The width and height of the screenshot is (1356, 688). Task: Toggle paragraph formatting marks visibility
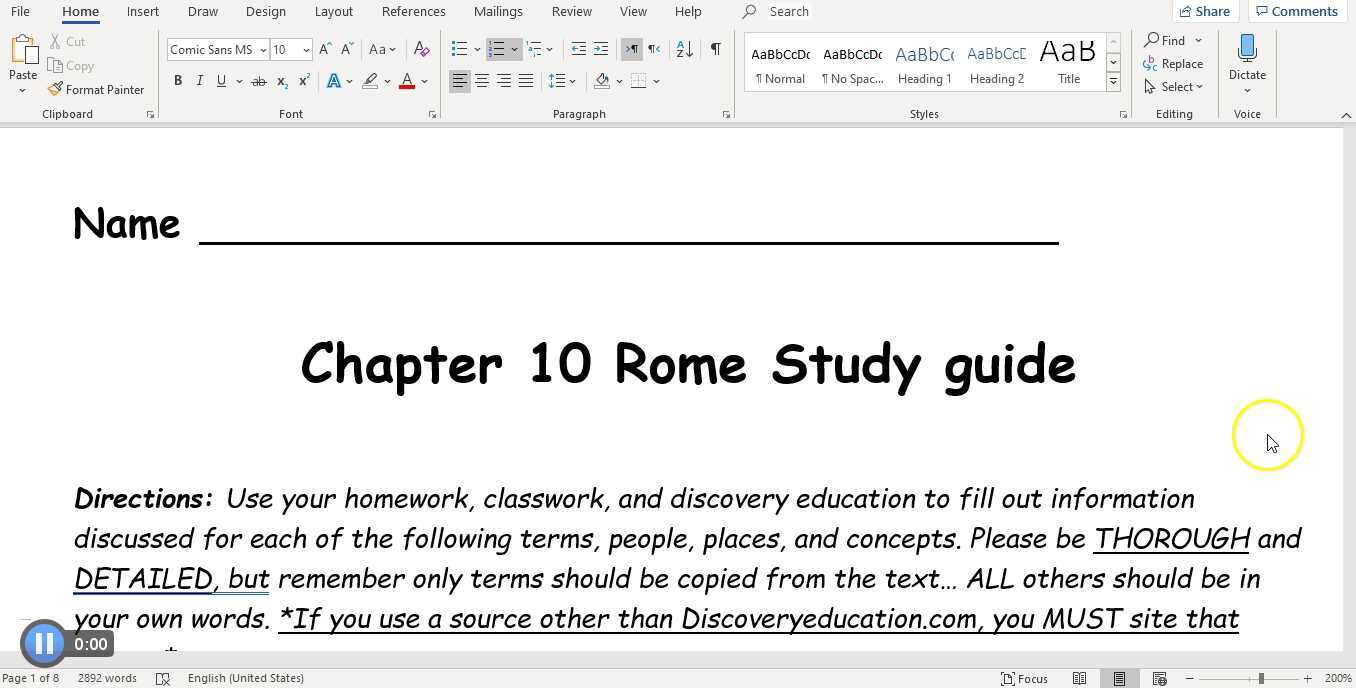point(715,48)
